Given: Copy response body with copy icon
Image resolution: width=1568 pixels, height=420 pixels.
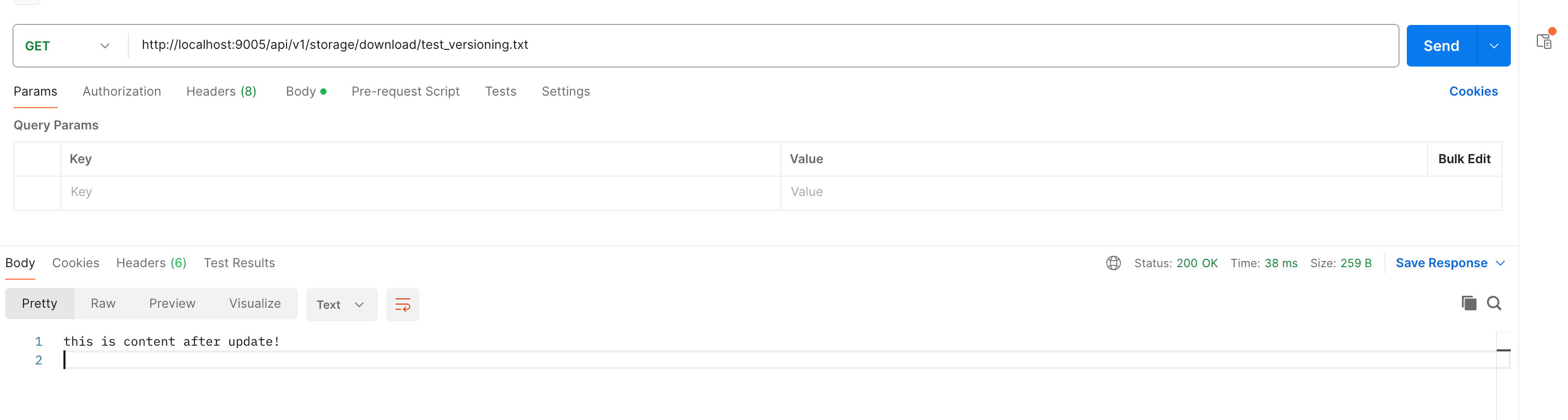Looking at the screenshot, I should [x=1468, y=303].
